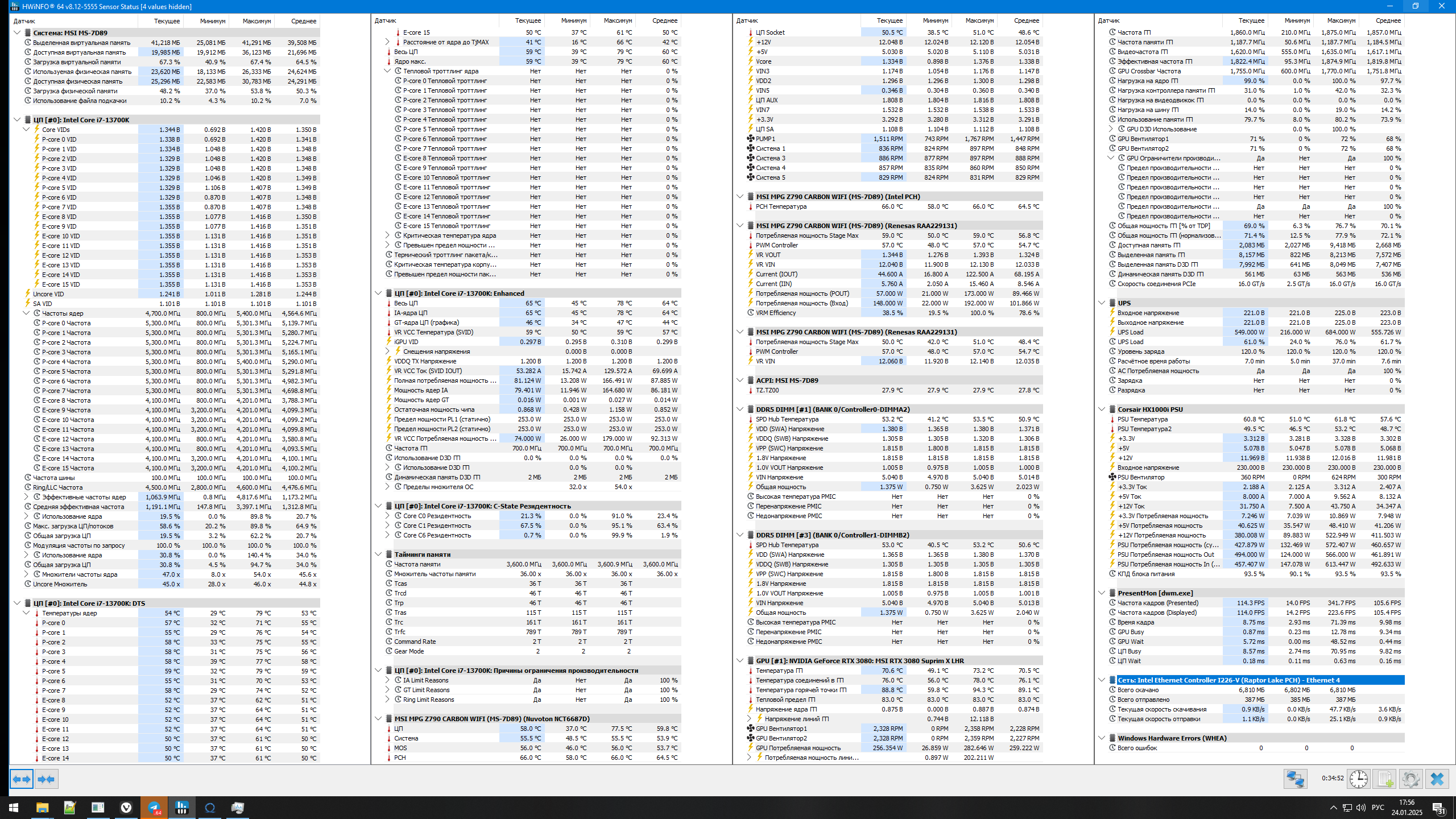This screenshot has height=819, width=1456.
Task: Open the remote network monitoring icon
Action: 1295,779
